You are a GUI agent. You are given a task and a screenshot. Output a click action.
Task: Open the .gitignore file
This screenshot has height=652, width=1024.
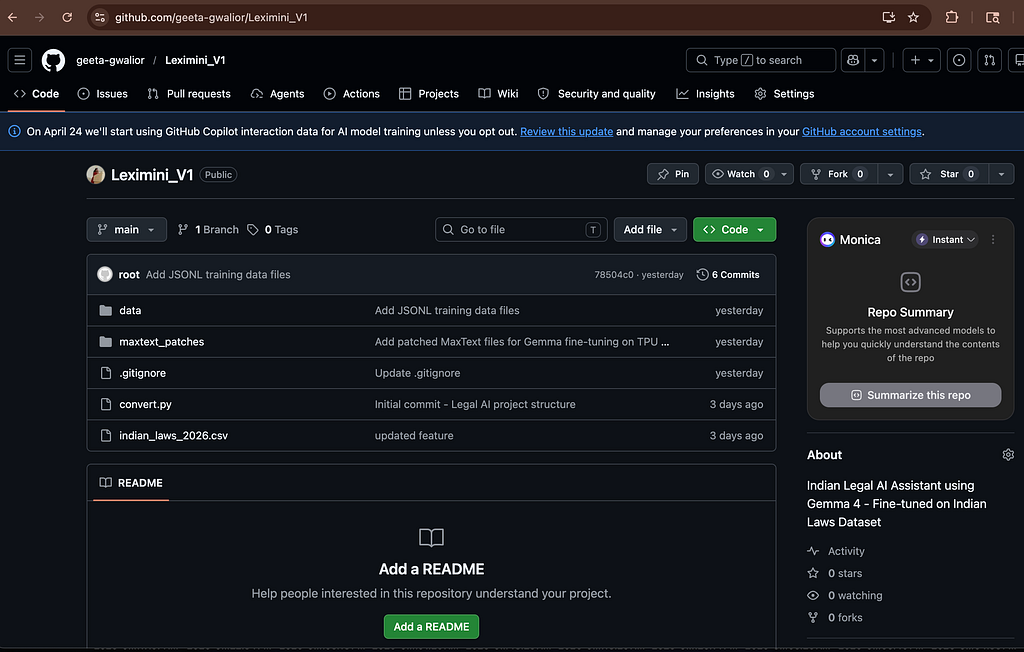(x=142, y=374)
